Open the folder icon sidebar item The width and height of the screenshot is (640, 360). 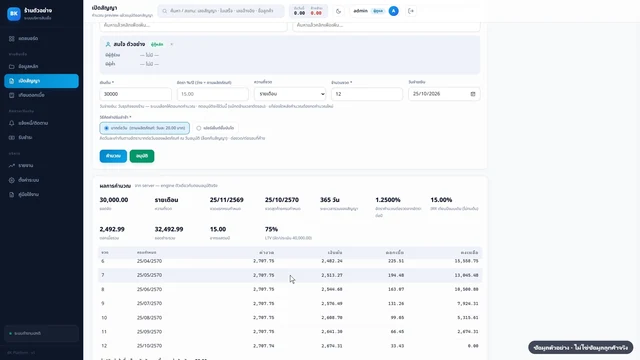click(11, 67)
